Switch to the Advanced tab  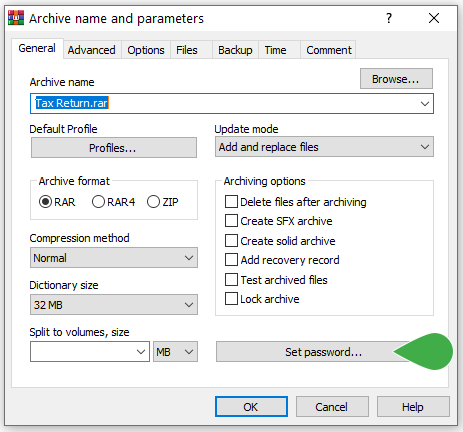coord(92,50)
